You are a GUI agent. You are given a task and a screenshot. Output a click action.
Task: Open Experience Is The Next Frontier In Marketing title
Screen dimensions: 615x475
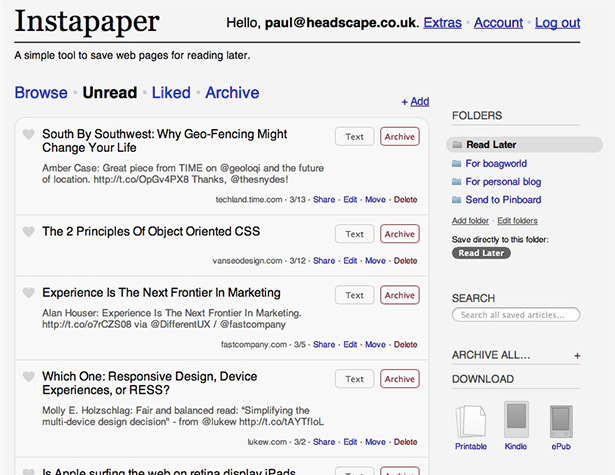tap(161, 293)
